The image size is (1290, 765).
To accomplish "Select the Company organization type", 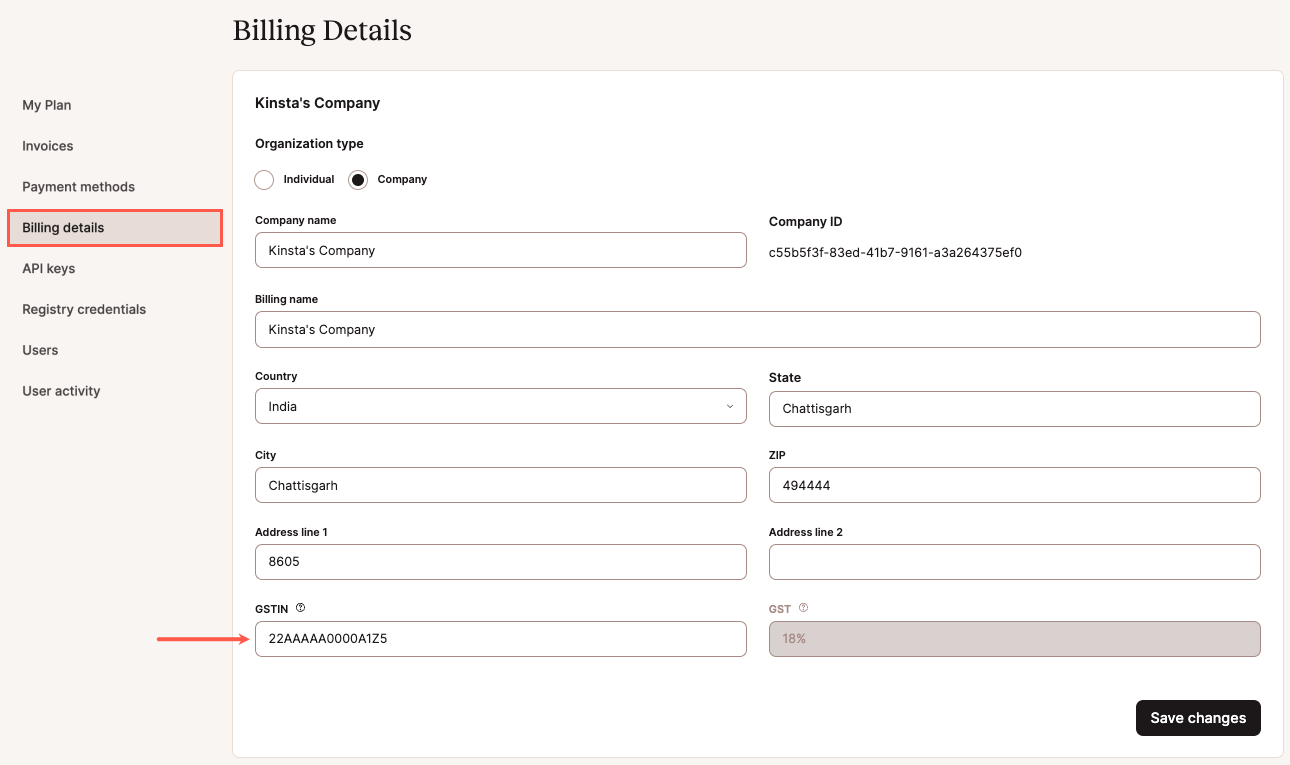I will click(x=358, y=180).
